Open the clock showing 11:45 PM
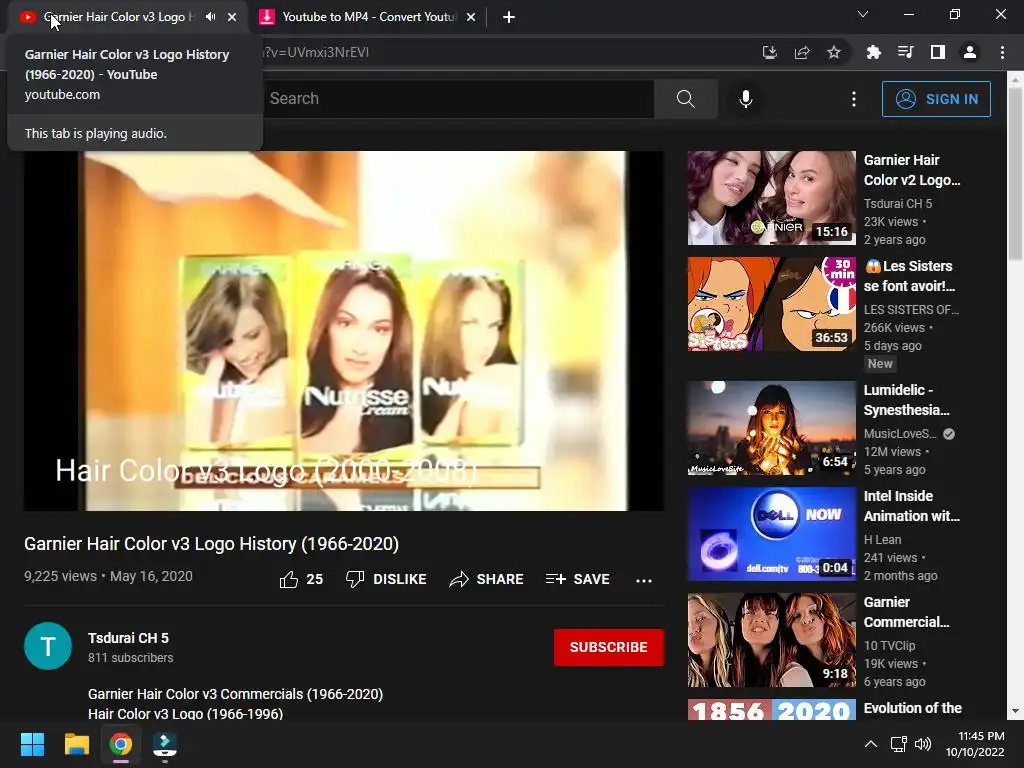The height and width of the screenshot is (768, 1024). coord(975,744)
